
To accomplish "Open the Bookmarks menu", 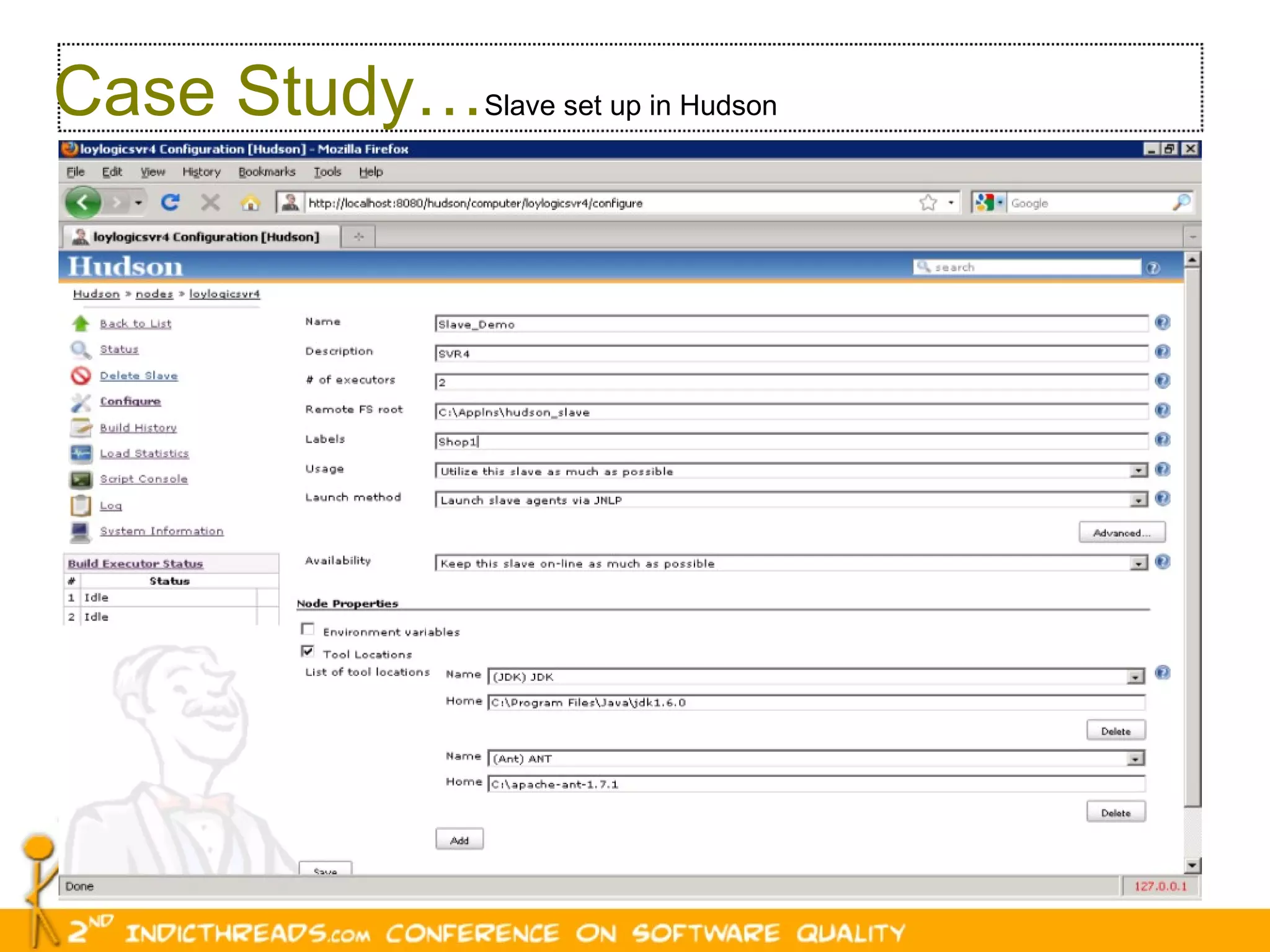I will click(x=267, y=172).
